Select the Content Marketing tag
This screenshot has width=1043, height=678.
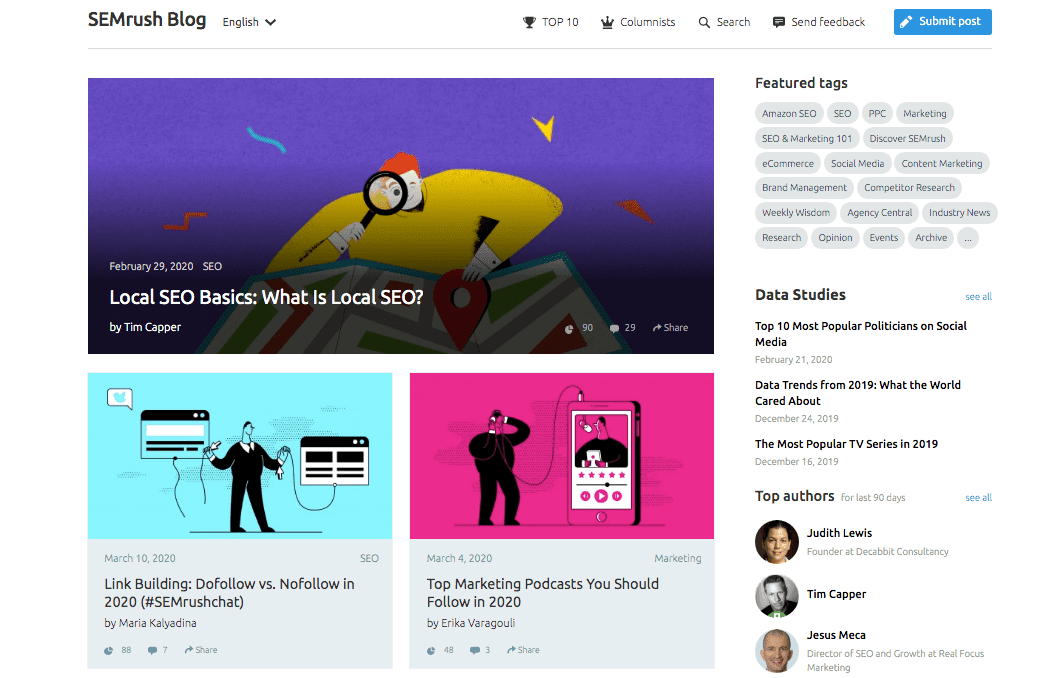[942, 163]
